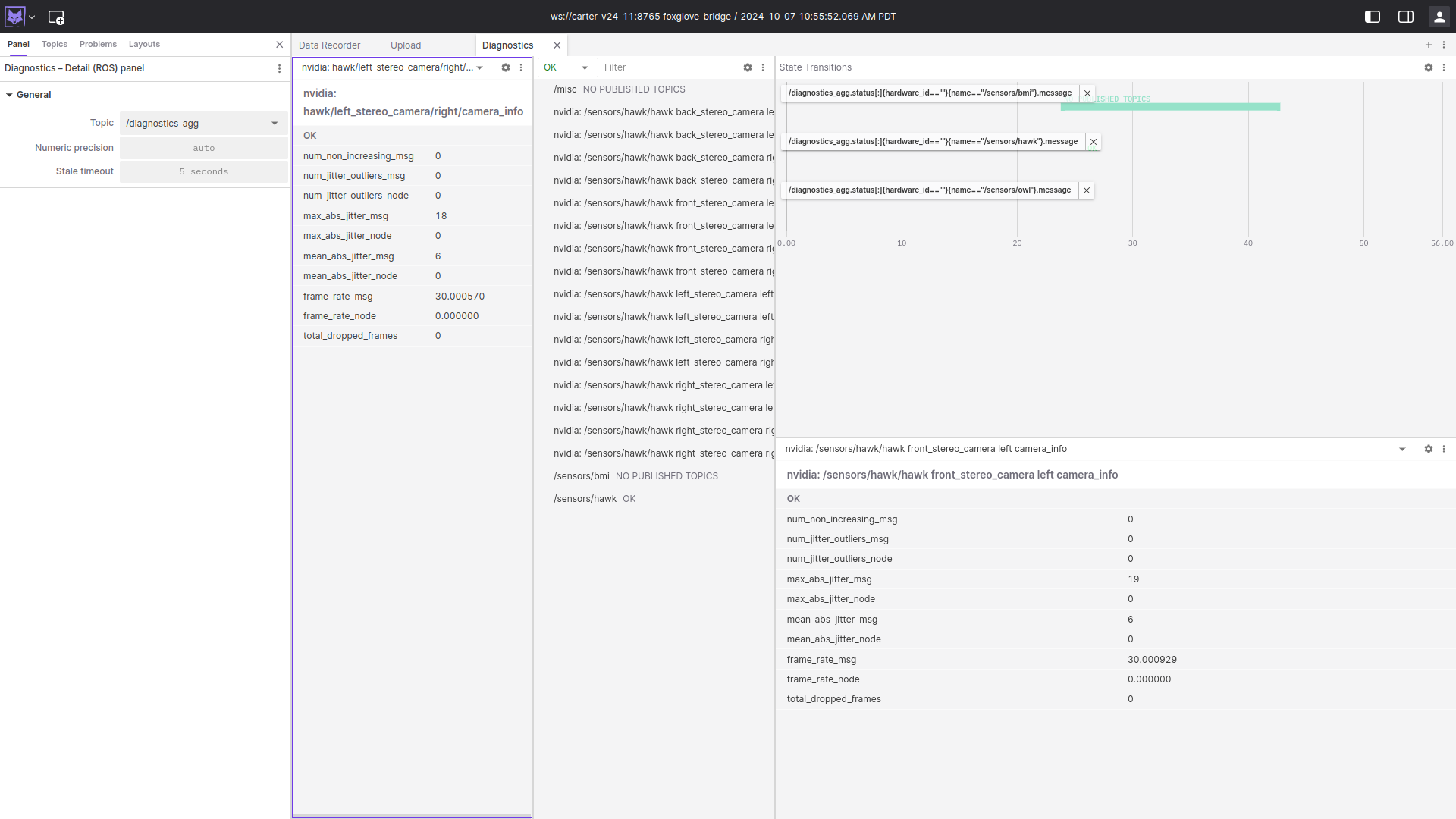Open the user account icon
Viewport: 1456px width, 819px height.
[x=1439, y=16]
